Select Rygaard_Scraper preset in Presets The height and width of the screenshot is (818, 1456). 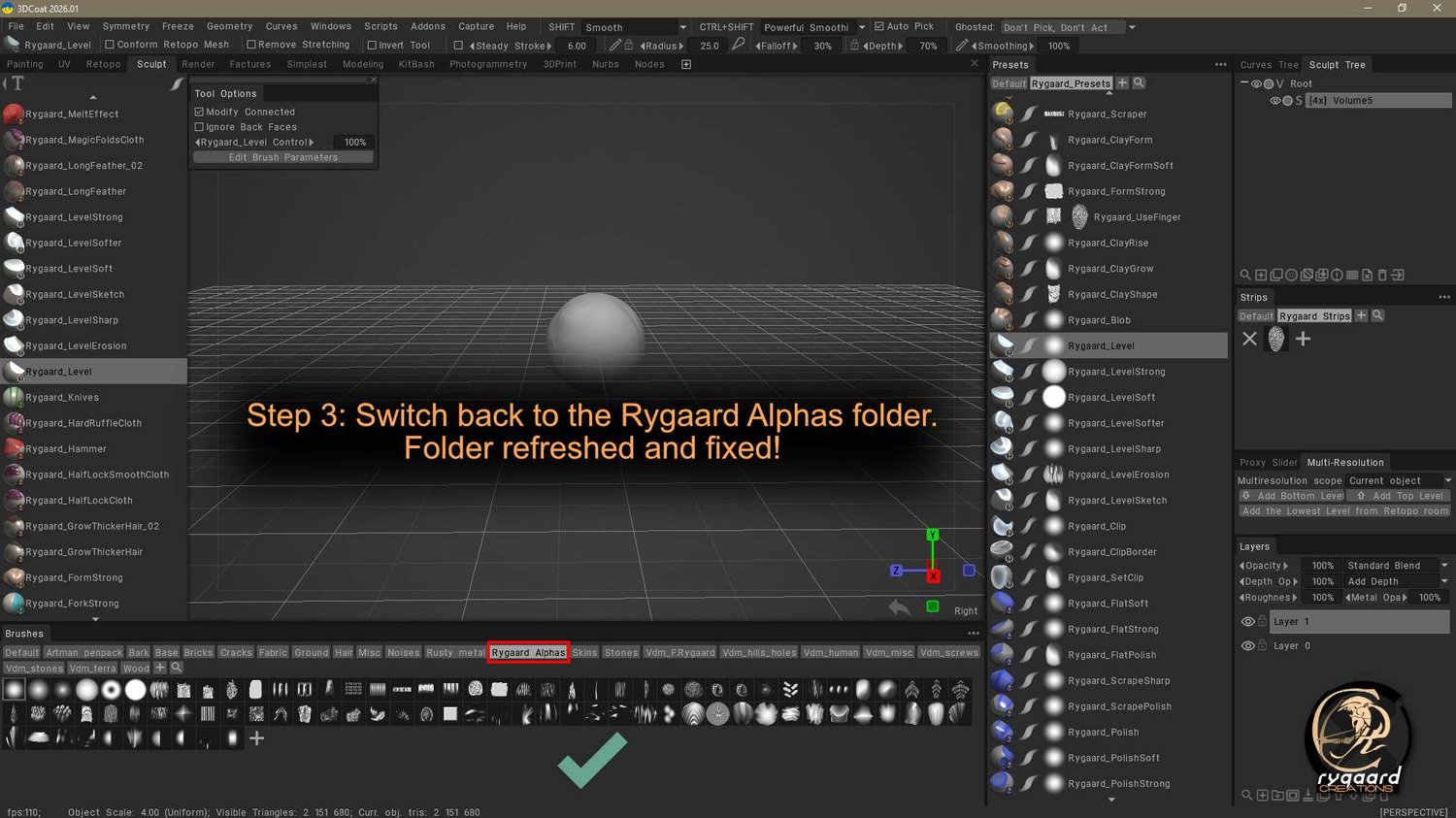tap(1107, 115)
